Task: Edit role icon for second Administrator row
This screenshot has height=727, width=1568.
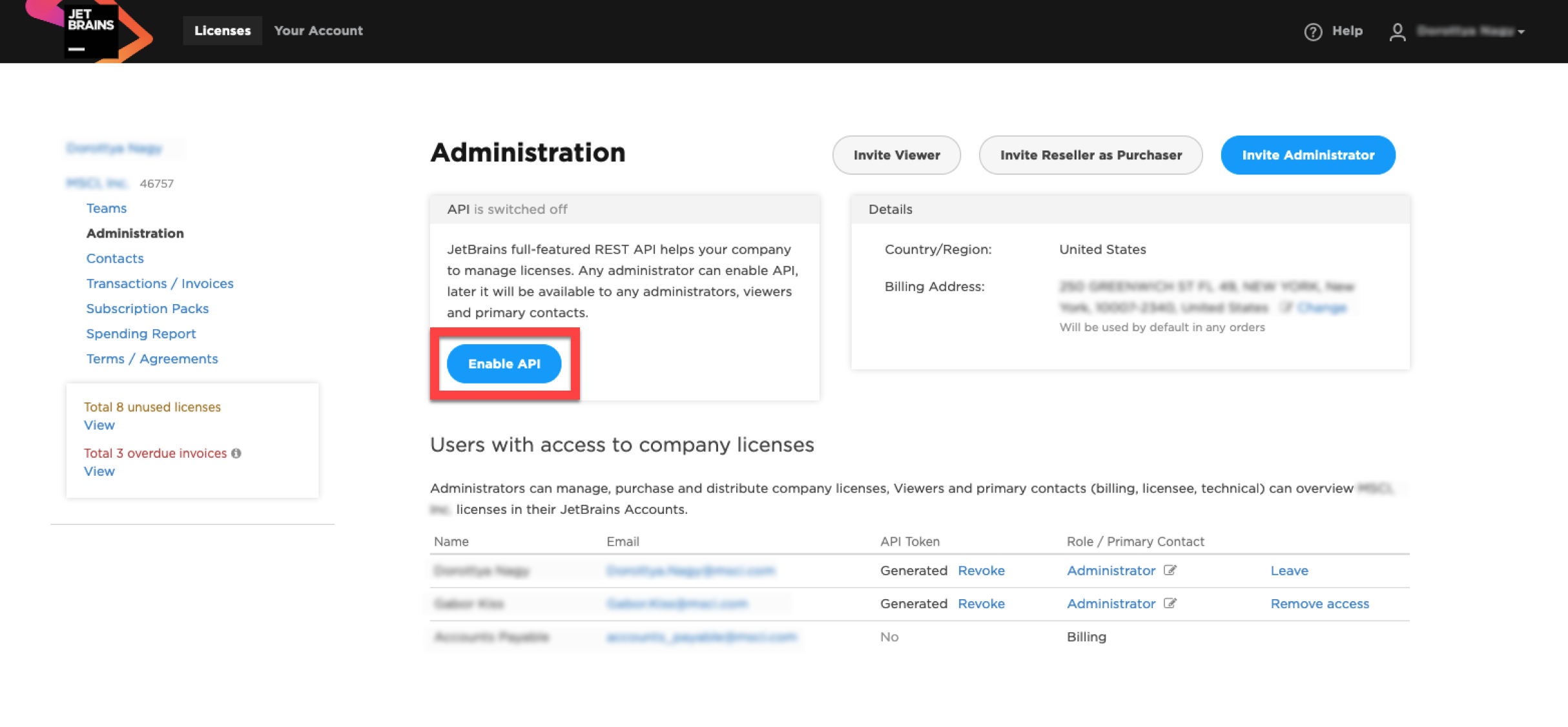Action: click(1170, 603)
